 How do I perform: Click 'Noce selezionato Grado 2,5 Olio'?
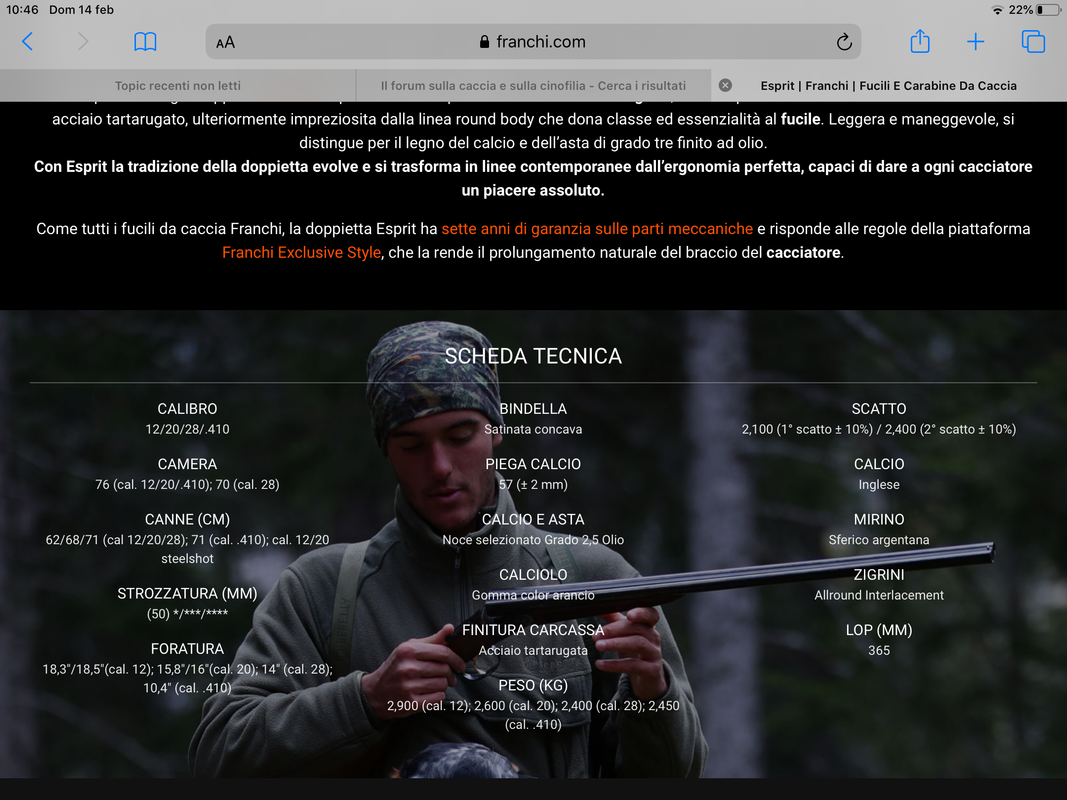coord(533,539)
